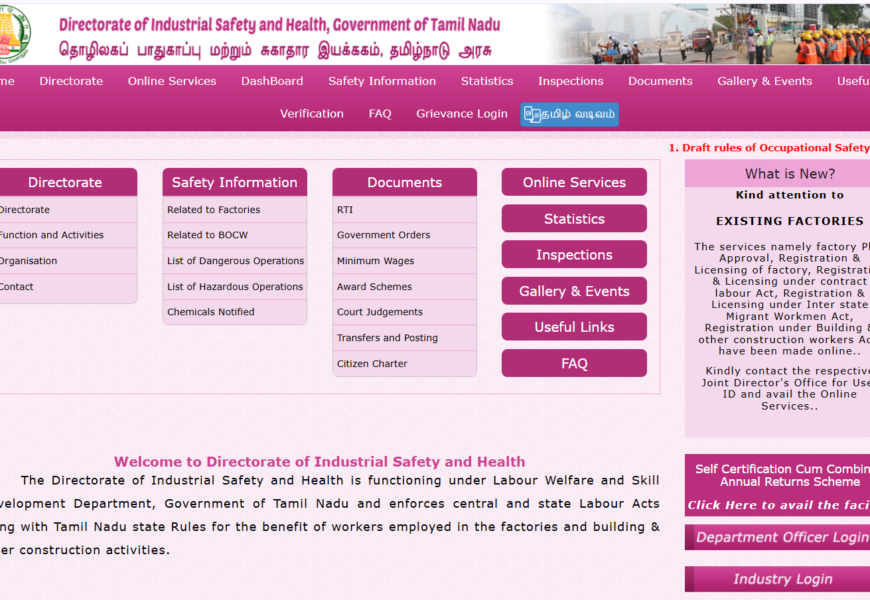Expand the Safety Information nav menu
The width and height of the screenshot is (870, 600).
tap(382, 81)
